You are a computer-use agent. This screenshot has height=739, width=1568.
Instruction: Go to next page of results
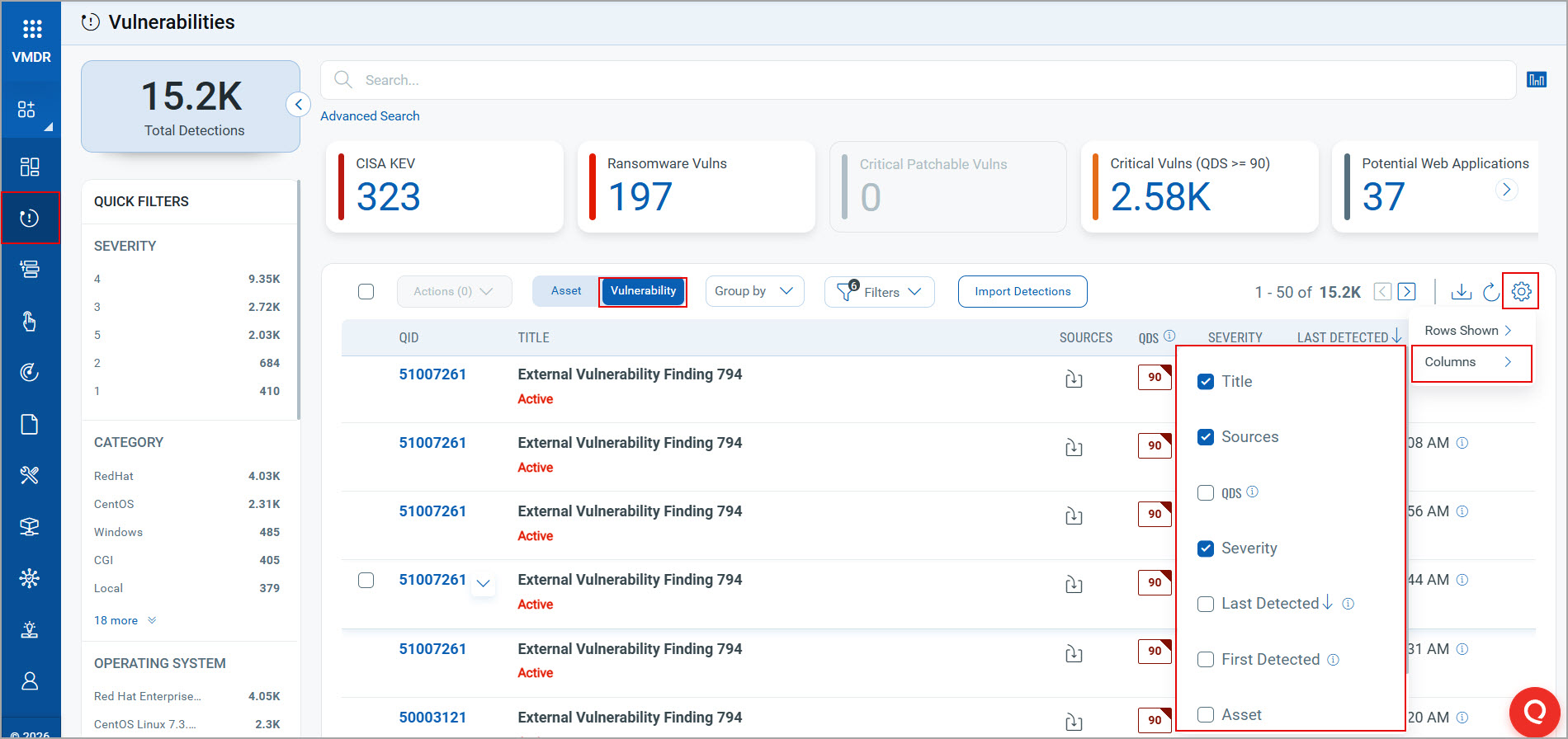[x=1407, y=292]
